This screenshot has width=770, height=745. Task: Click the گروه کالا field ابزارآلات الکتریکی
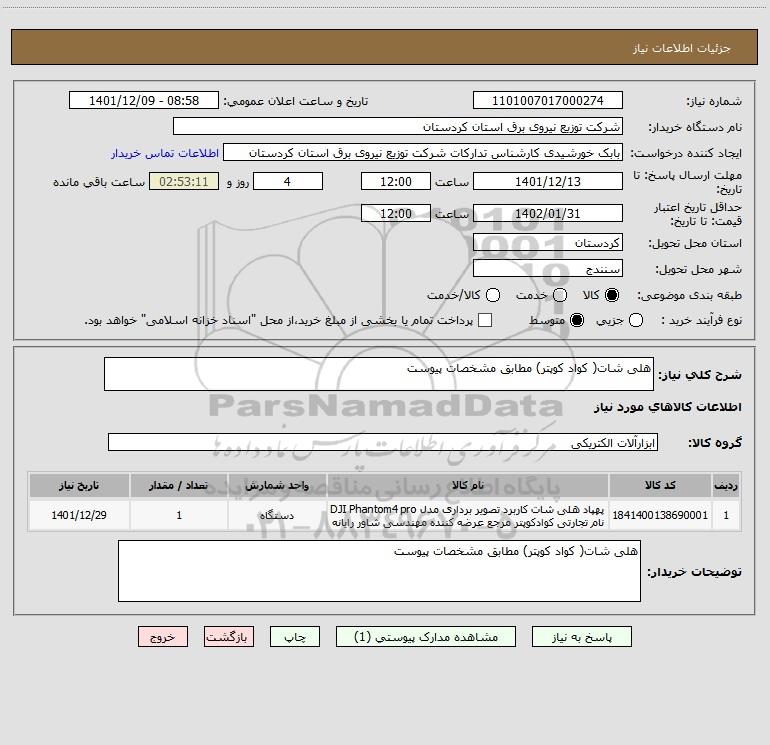coord(383,442)
